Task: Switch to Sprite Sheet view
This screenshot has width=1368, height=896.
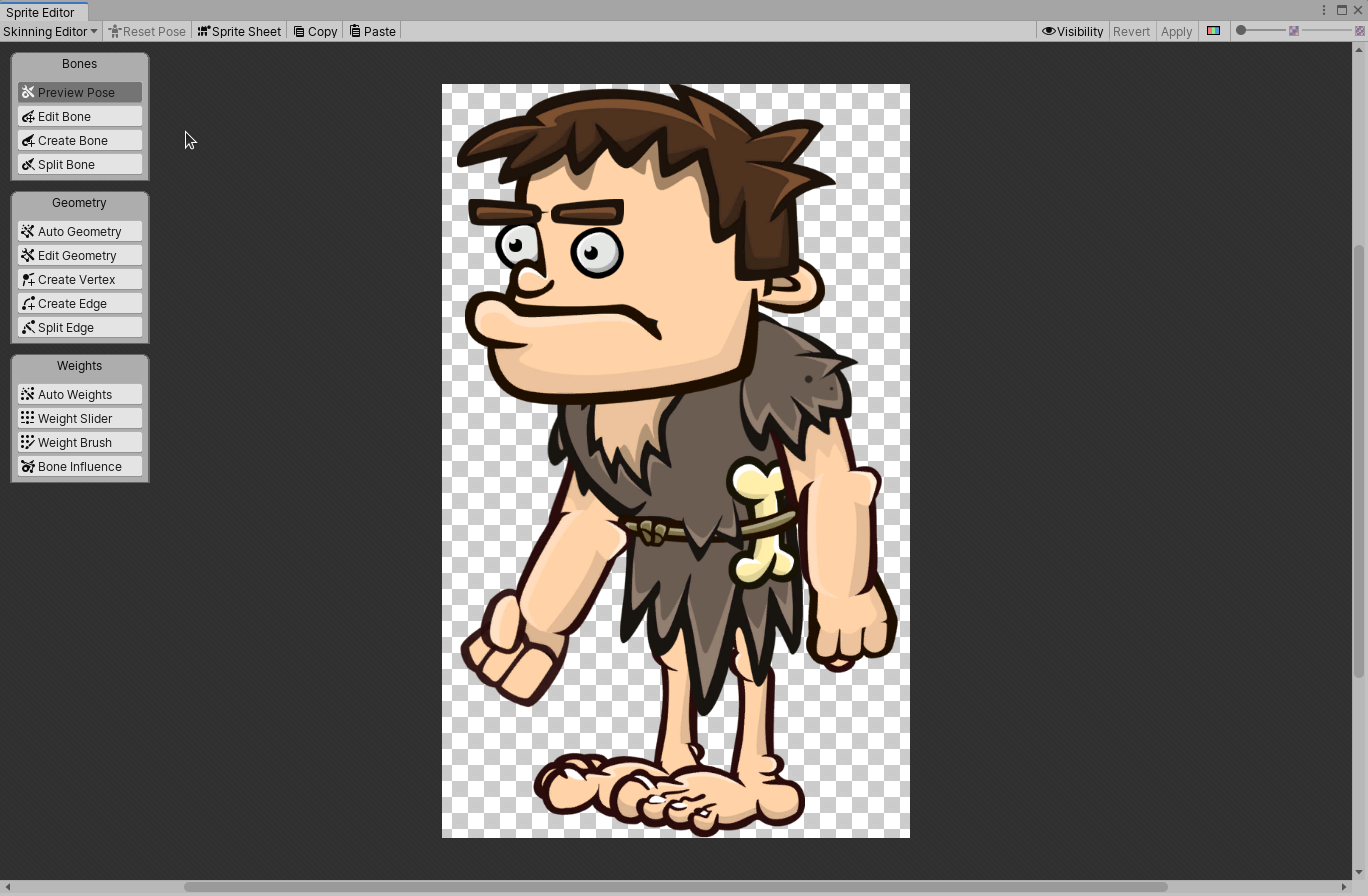Action: [239, 31]
